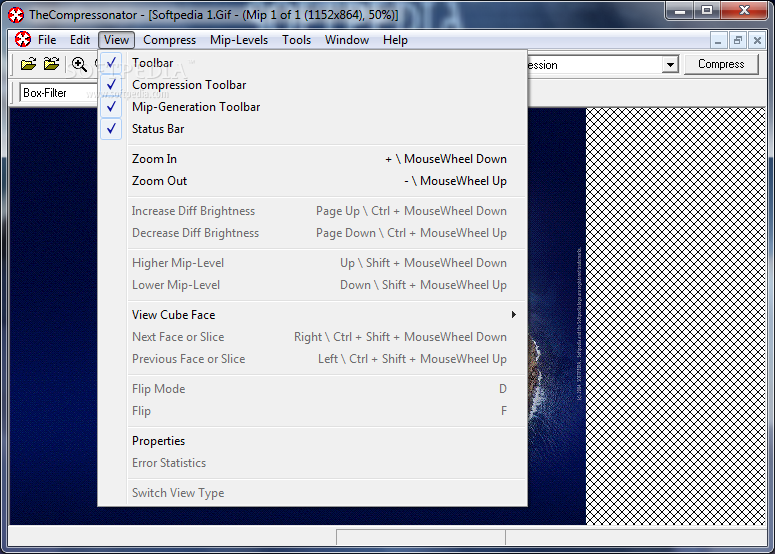Choose Zoom In from View menu
The width and height of the screenshot is (775, 554).
tap(313, 159)
